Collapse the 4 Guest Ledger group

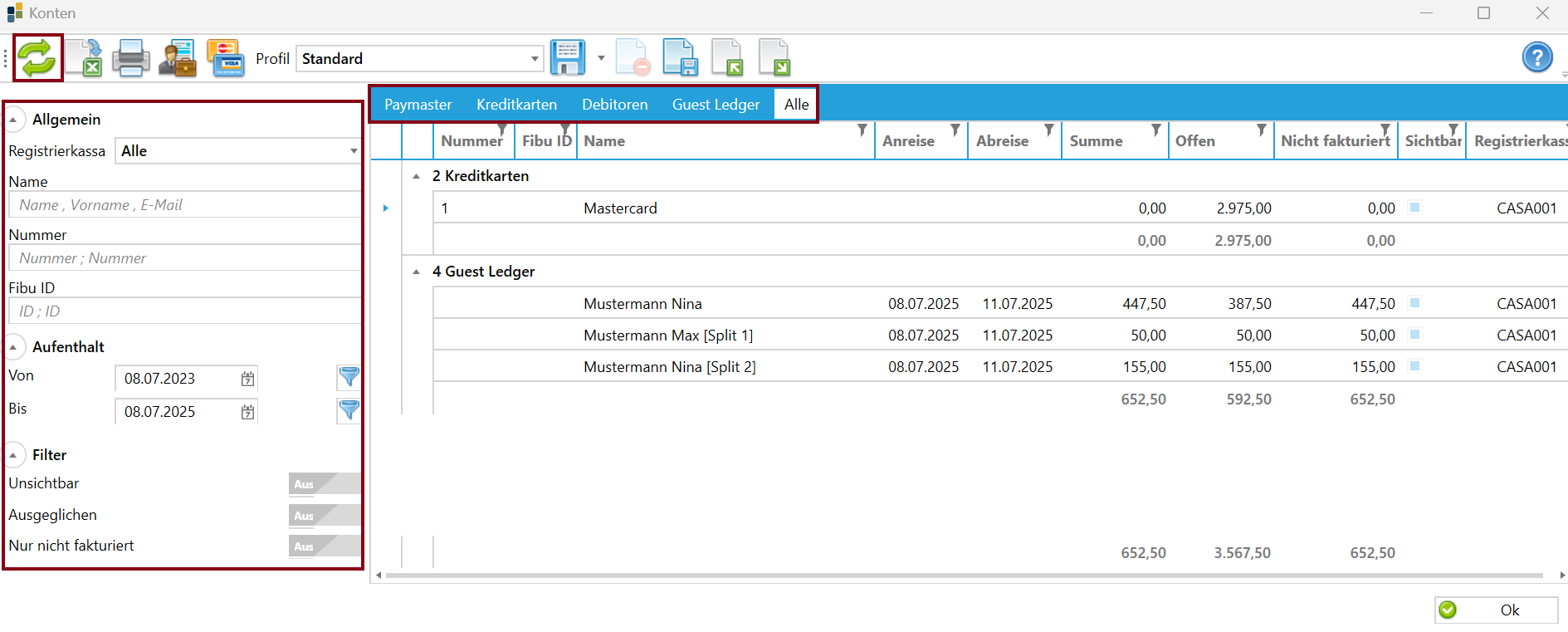click(416, 272)
